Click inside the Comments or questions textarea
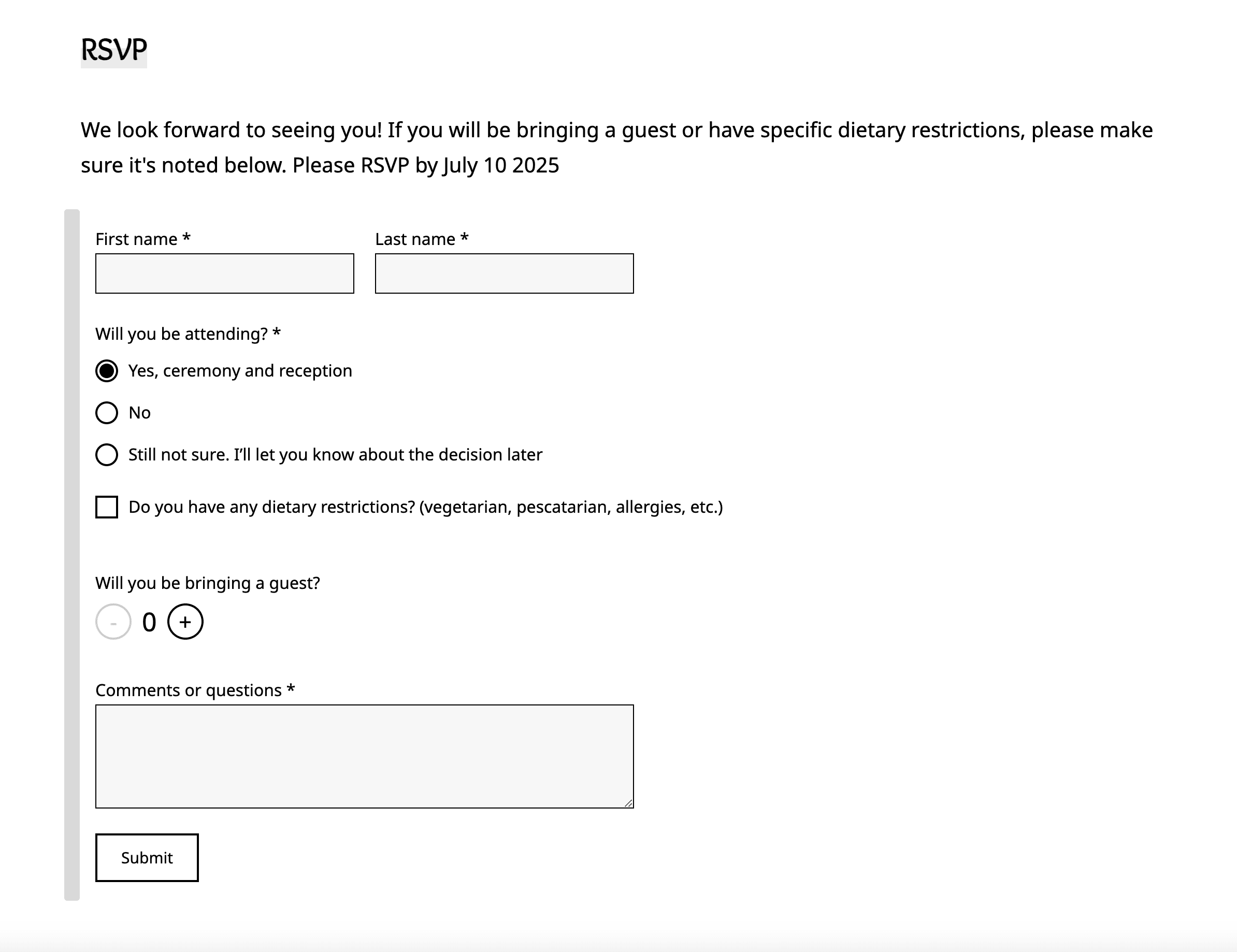 point(364,756)
